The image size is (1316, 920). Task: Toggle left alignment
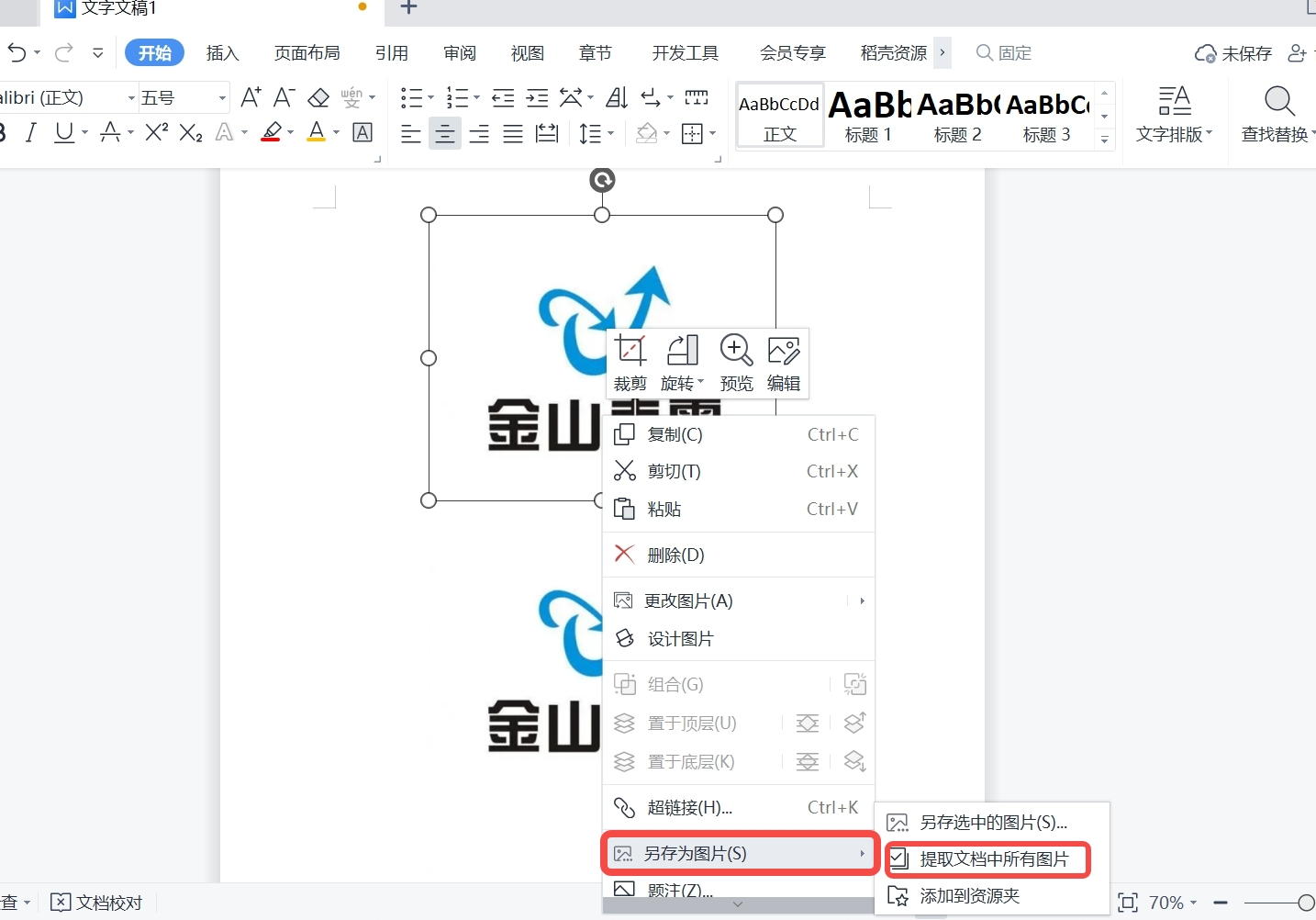pyautogui.click(x=411, y=134)
